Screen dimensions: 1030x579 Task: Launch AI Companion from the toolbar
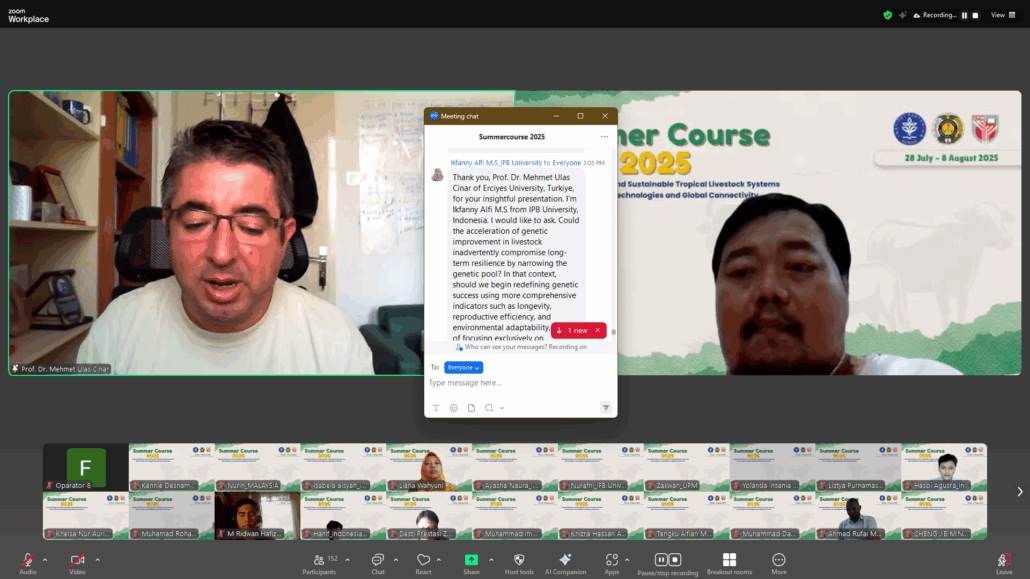(565, 560)
